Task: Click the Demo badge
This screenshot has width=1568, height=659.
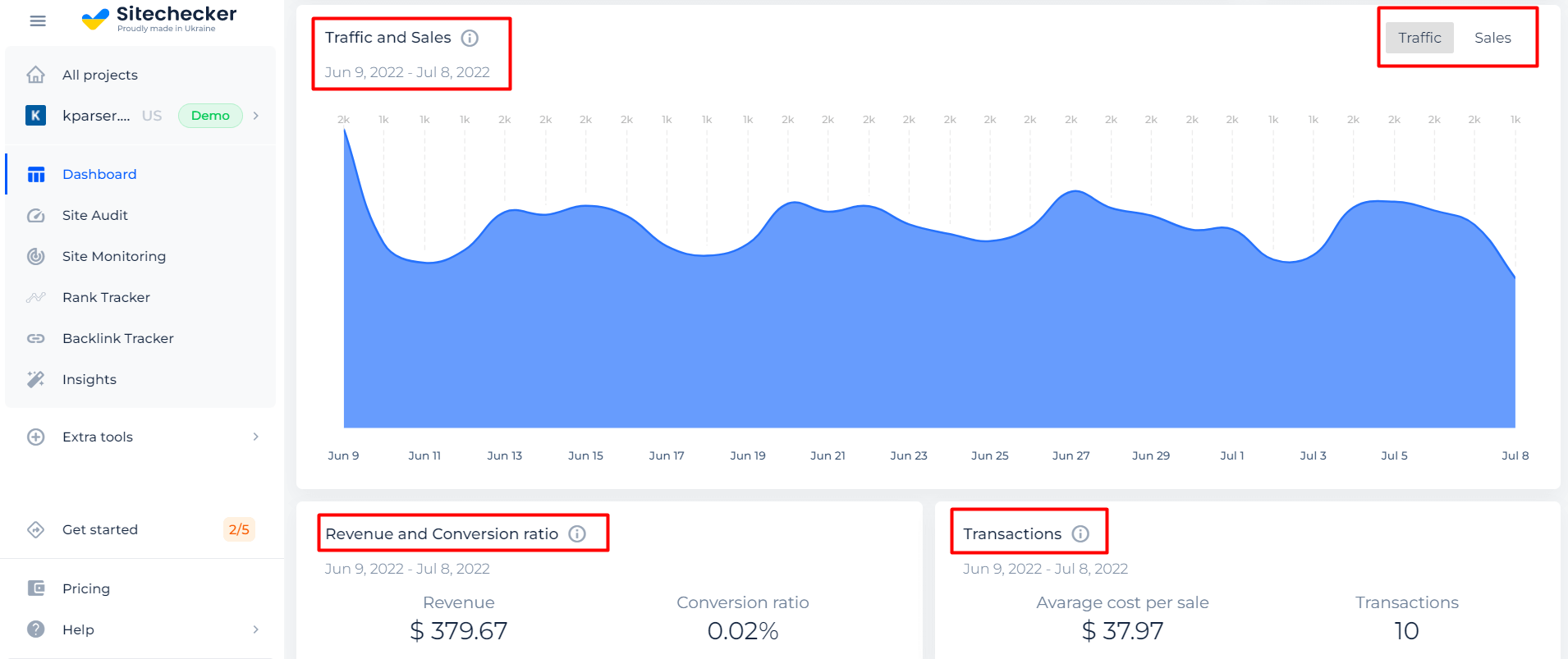Action: (x=210, y=116)
